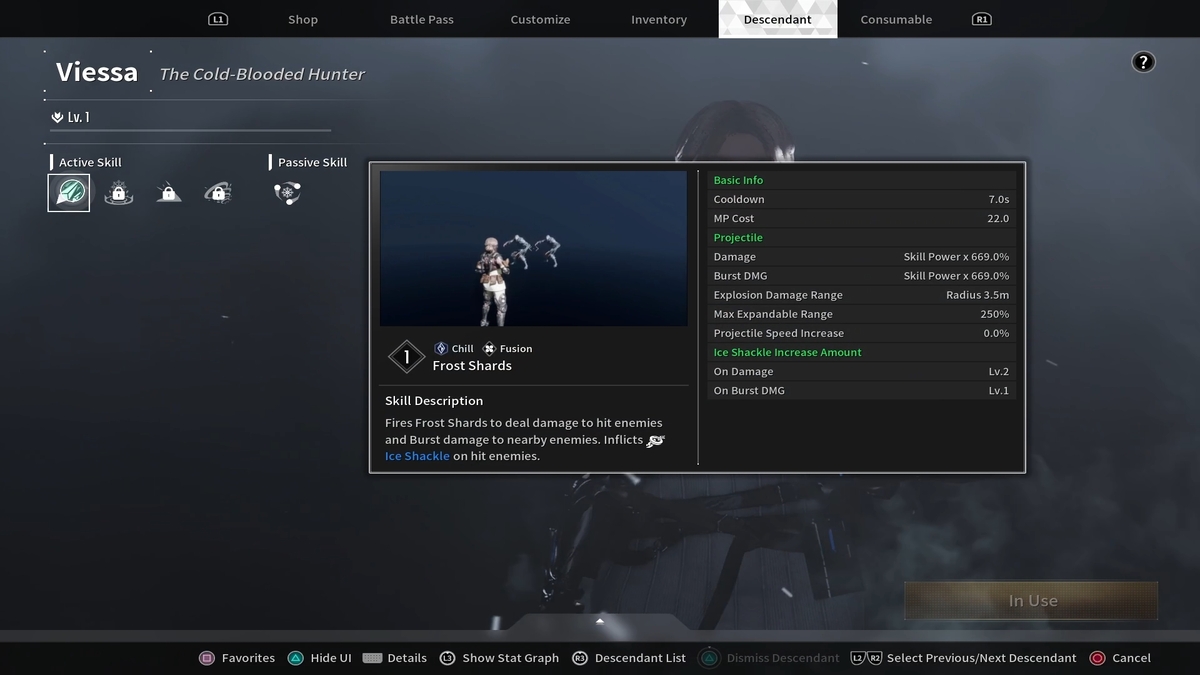The image size is (1200, 675).
Task: Select the passive skill snowflake icon
Action: (x=288, y=193)
